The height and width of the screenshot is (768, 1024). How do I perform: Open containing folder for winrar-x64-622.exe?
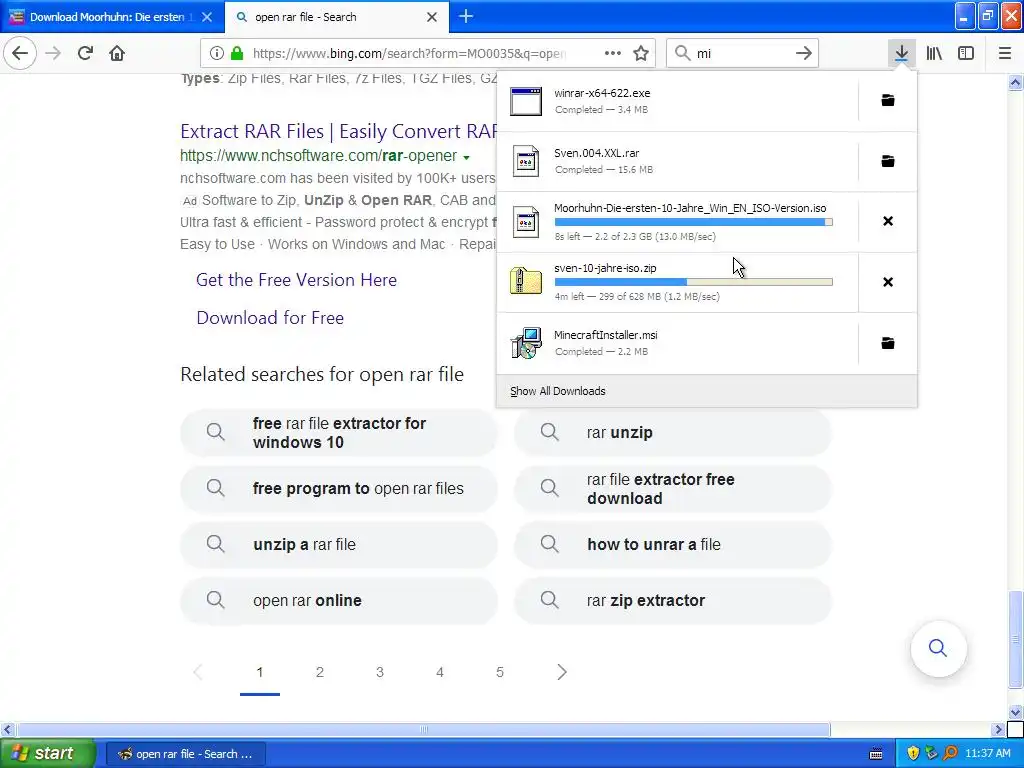pos(888,100)
